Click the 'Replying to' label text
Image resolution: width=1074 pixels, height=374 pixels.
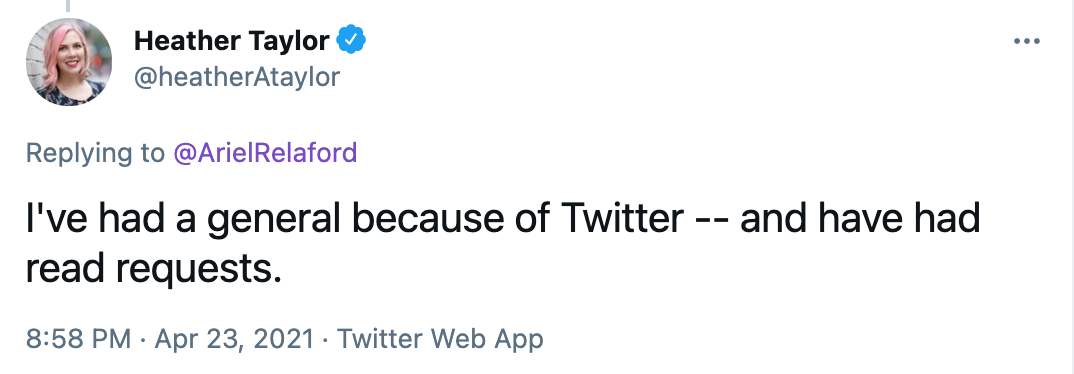(x=95, y=153)
